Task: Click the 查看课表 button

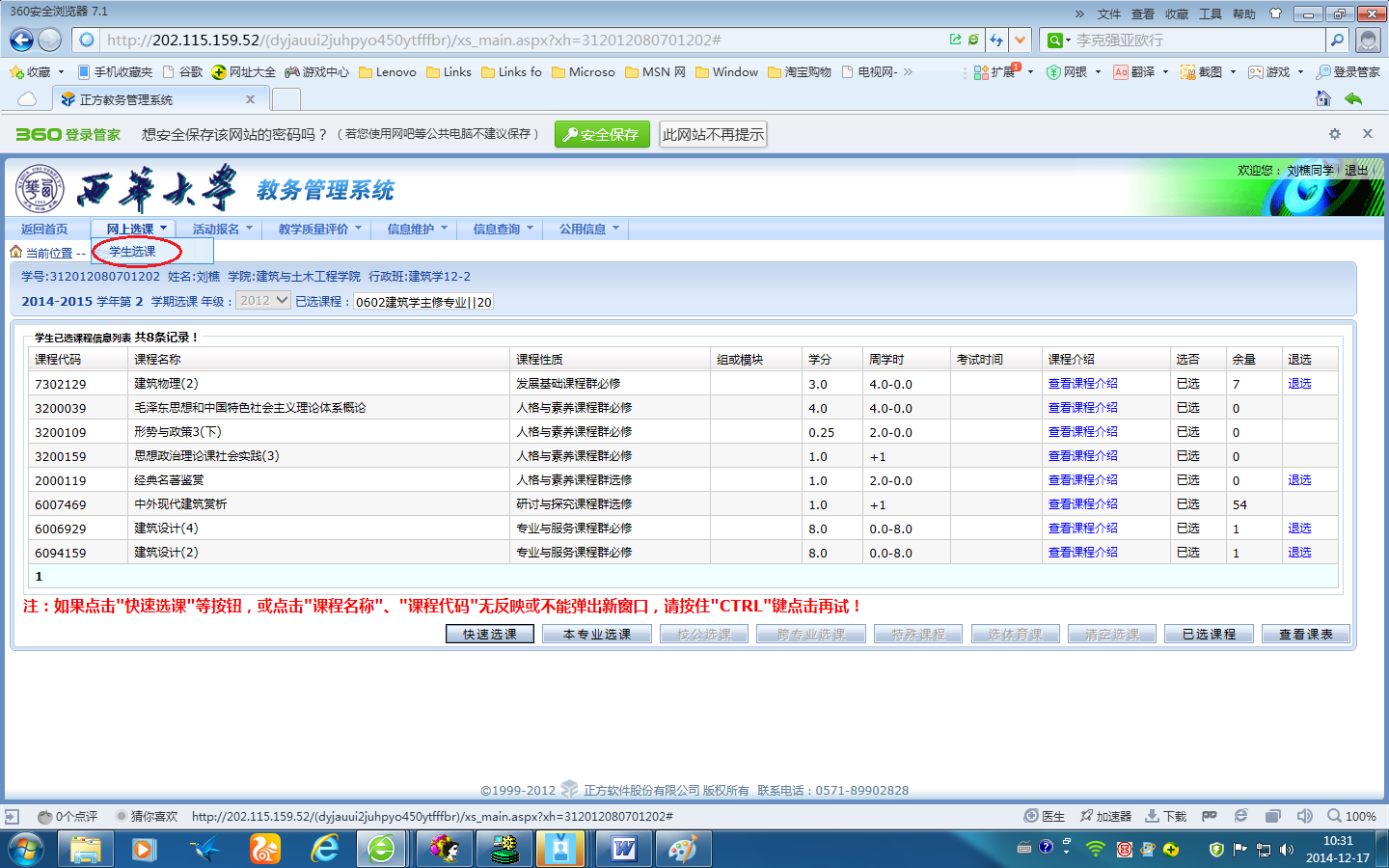Action: (x=1305, y=634)
